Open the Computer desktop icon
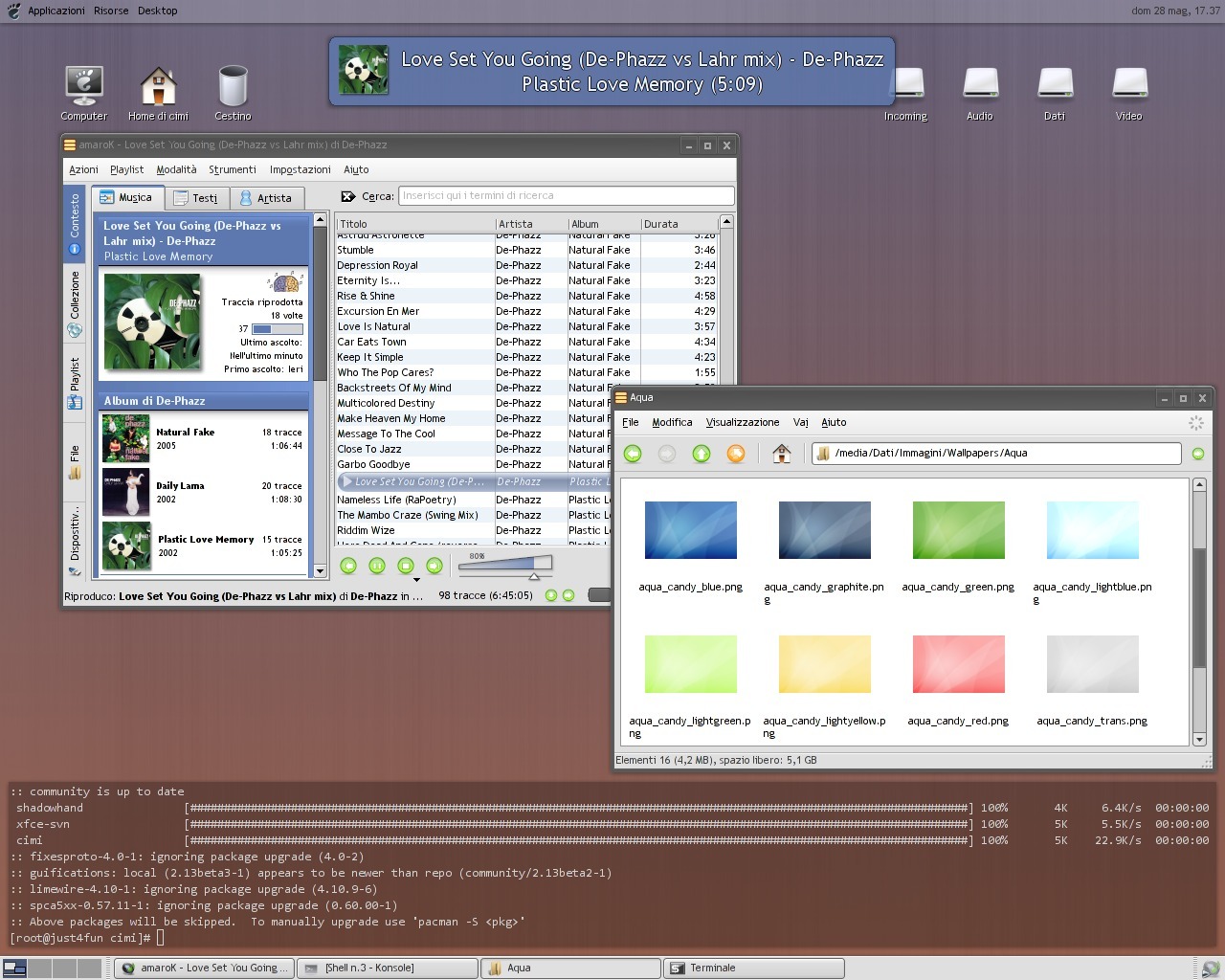Viewport: 1225px width, 980px height. tap(84, 93)
